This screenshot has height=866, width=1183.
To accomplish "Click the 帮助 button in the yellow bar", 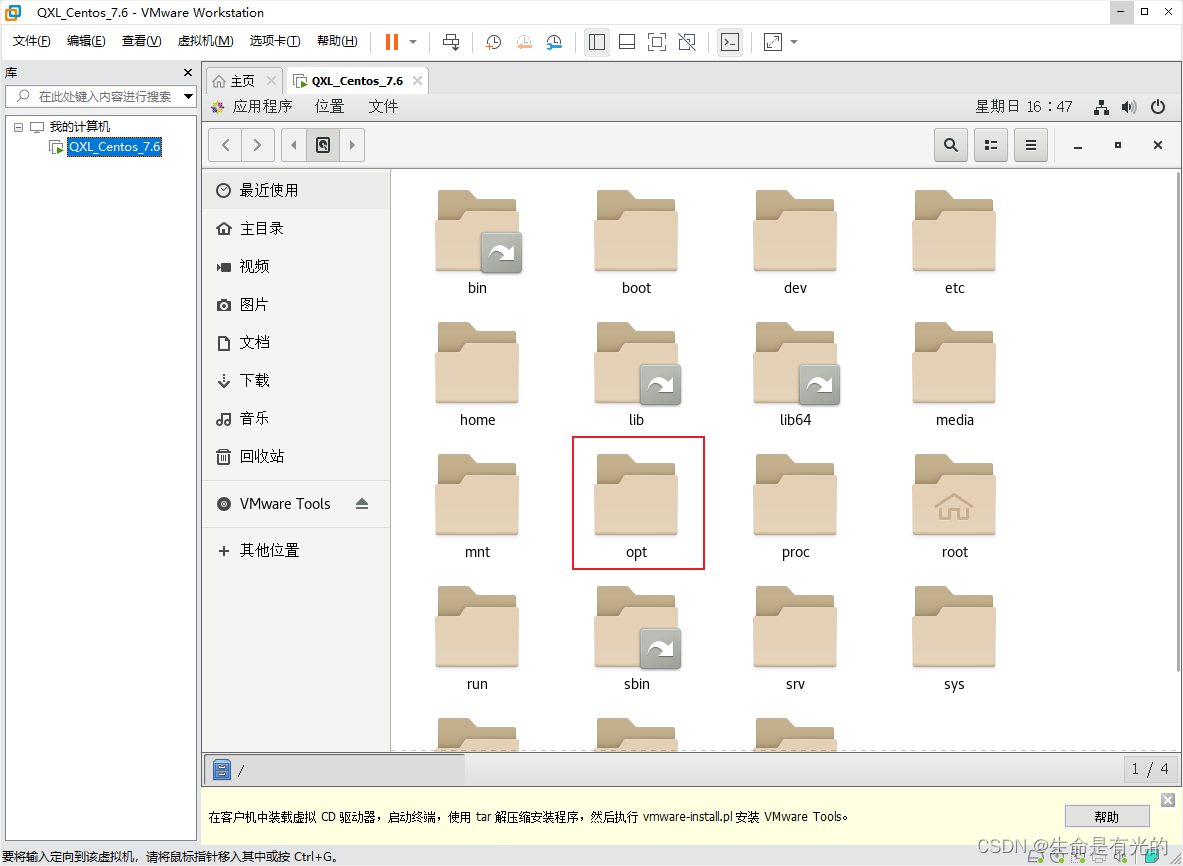I will point(1107,817).
